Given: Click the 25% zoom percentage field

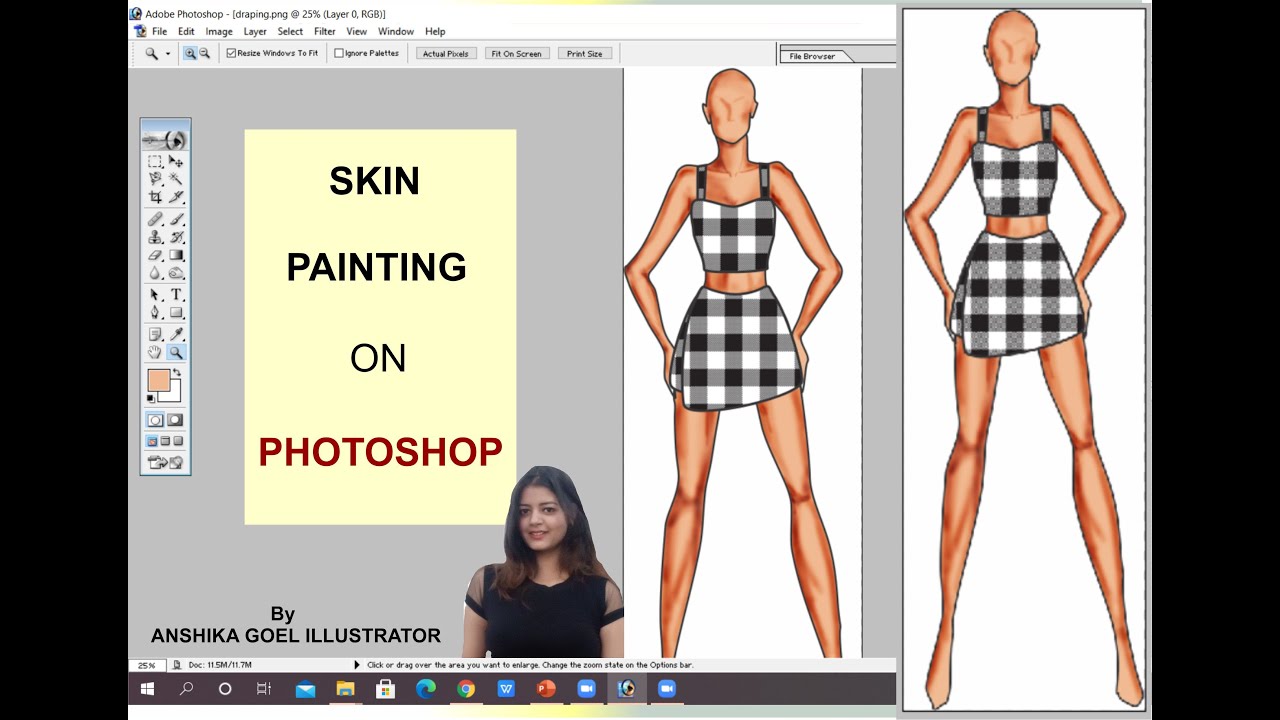Looking at the screenshot, I should click(x=147, y=665).
